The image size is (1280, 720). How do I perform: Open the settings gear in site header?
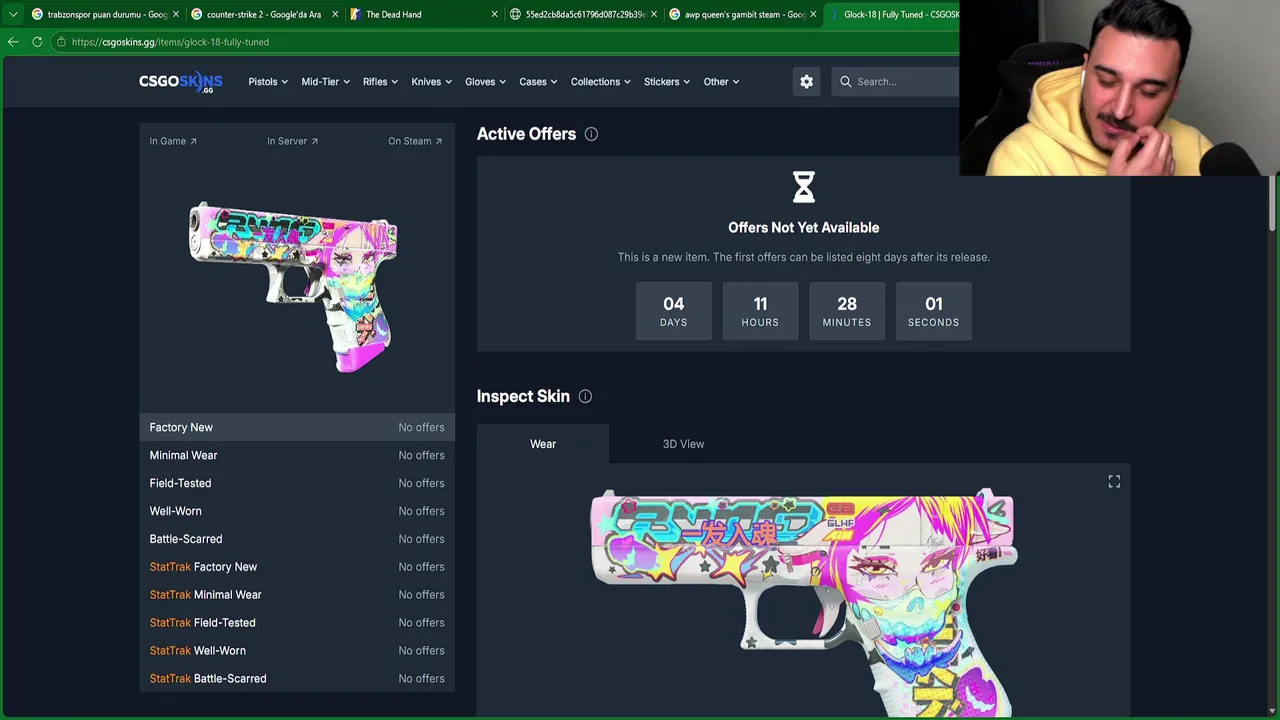click(807, 82)
